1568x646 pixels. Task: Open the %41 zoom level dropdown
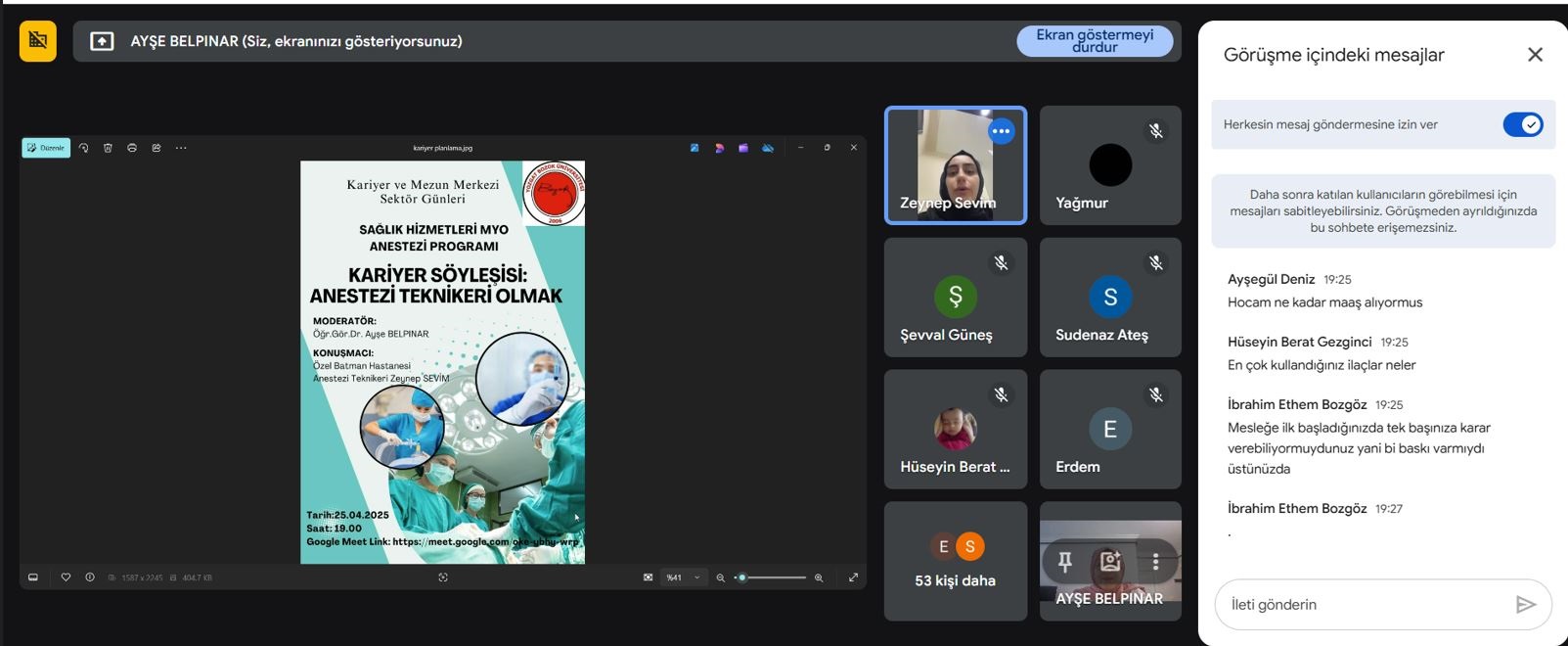(x=684, y=577)
